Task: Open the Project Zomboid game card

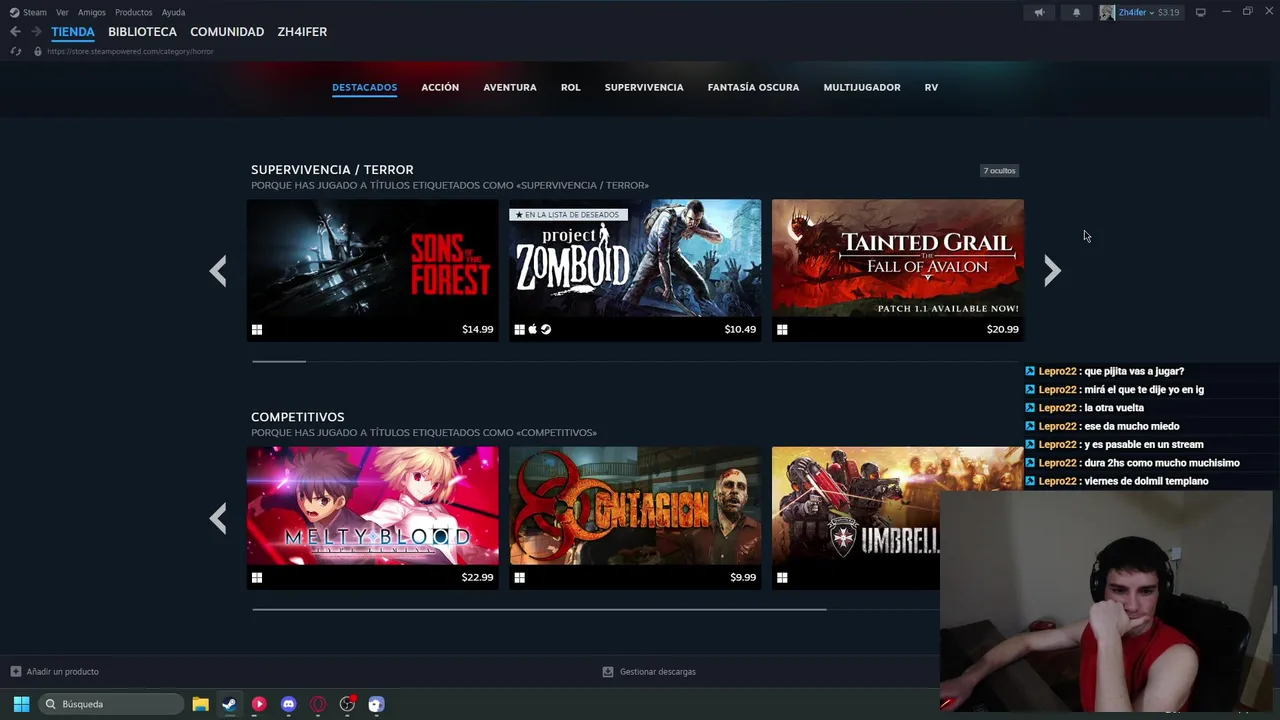Action: [x=635, y=270]
